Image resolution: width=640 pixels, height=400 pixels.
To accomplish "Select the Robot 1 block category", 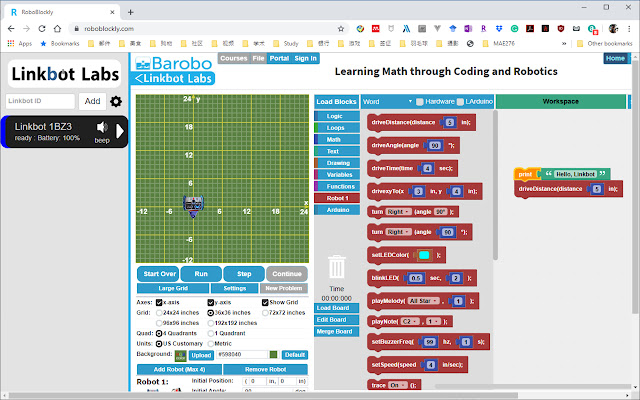I will click(x=337, y=198).
